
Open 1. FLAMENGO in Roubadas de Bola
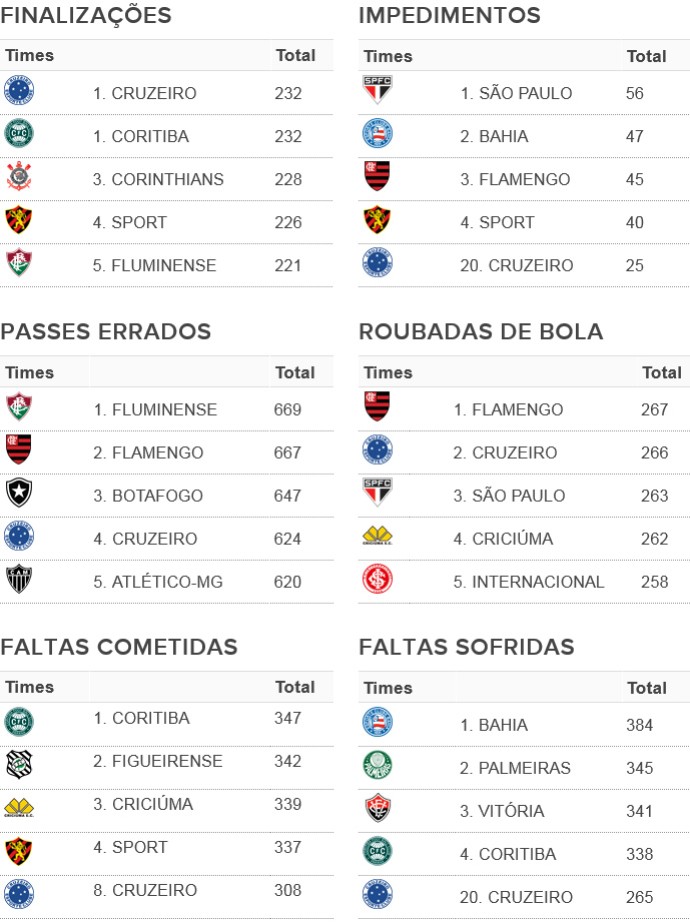coord(508,409)
